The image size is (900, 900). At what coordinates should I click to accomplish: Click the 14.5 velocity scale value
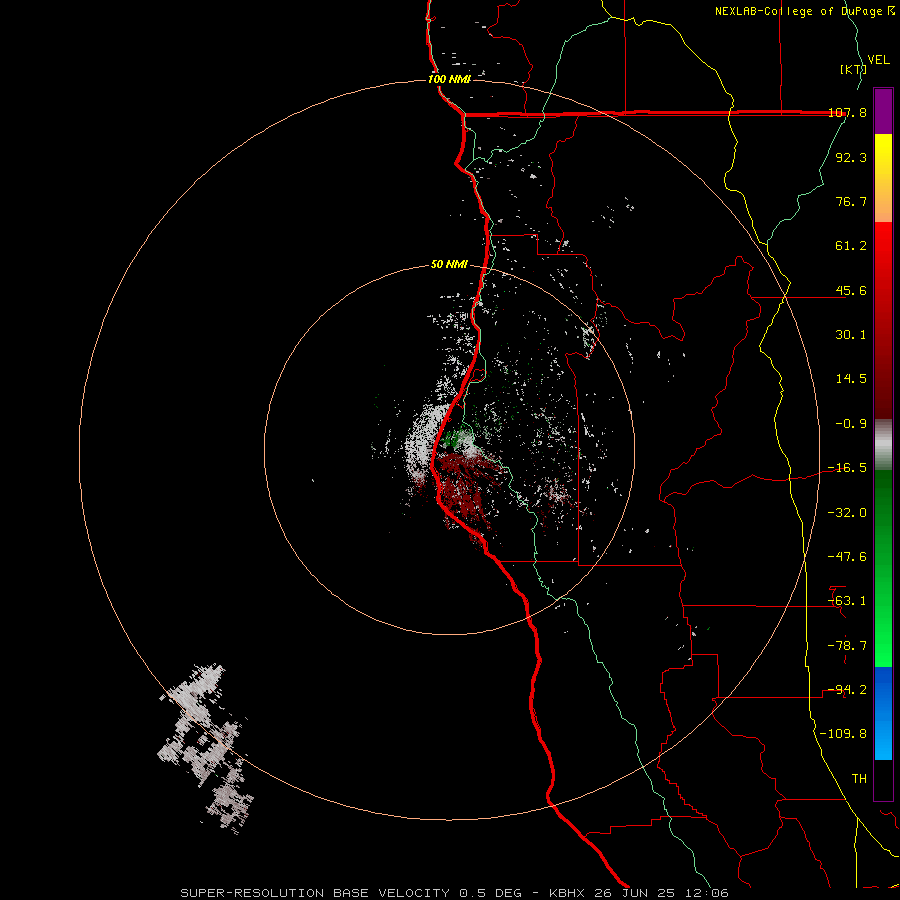(851, 379)
